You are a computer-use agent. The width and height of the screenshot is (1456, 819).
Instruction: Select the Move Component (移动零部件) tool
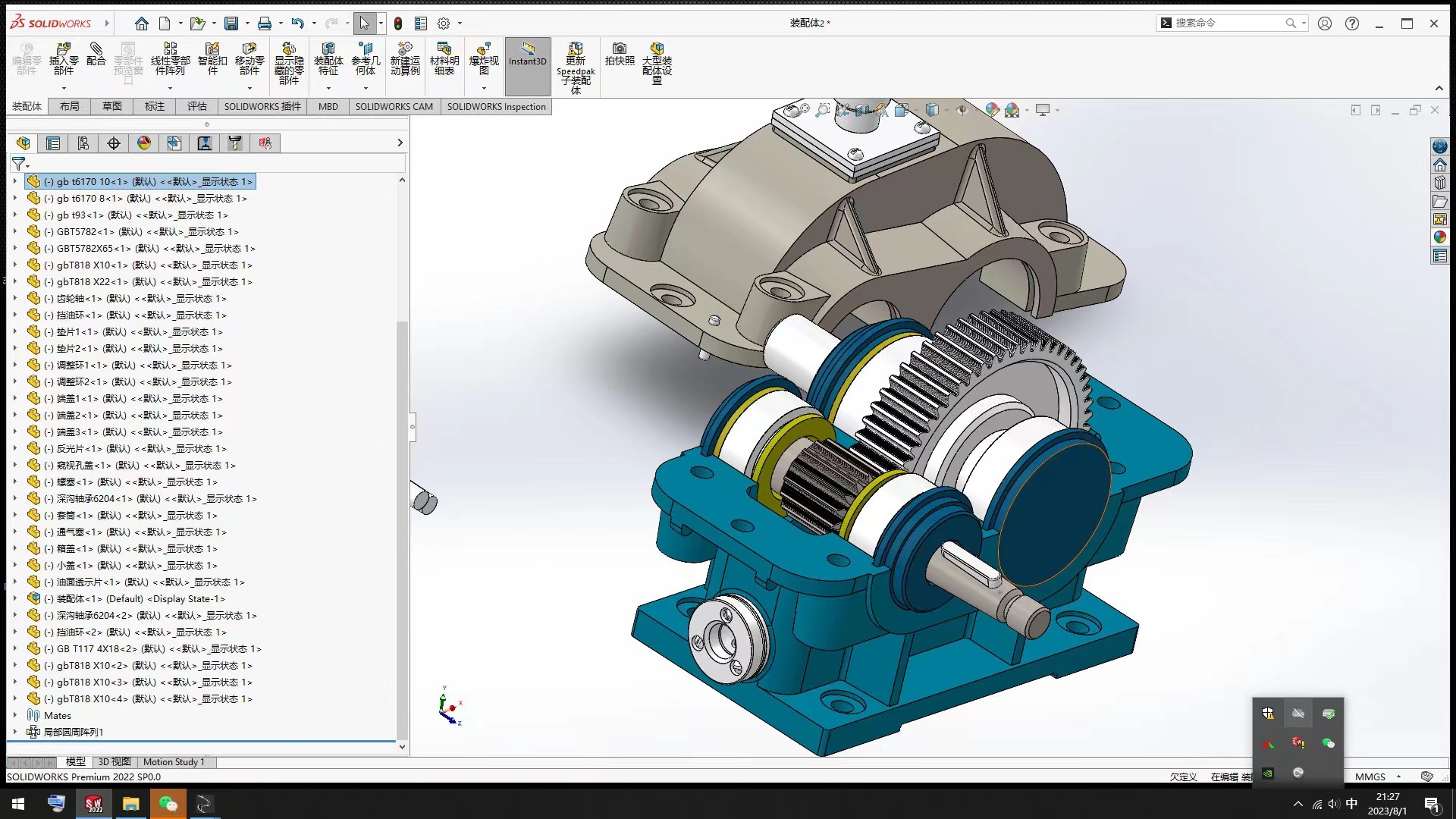249,59
